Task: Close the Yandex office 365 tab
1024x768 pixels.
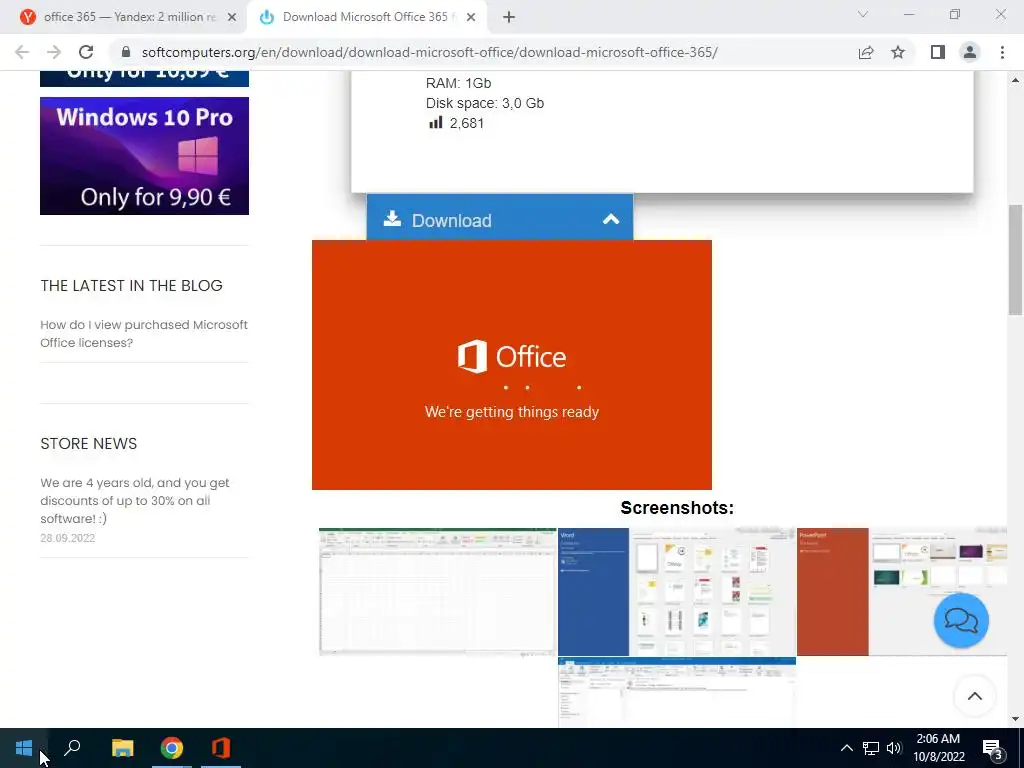Action: pos(232,18)
